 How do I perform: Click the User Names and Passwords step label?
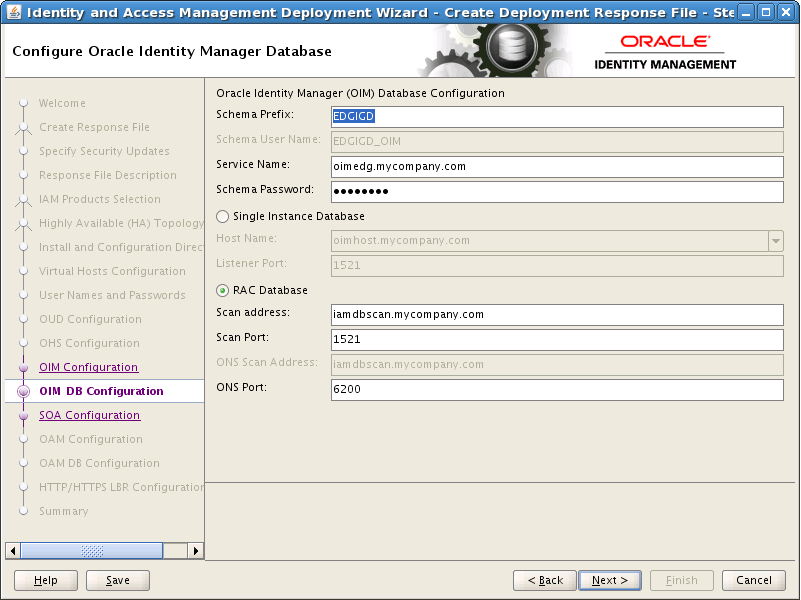click(x=112, y=295)
